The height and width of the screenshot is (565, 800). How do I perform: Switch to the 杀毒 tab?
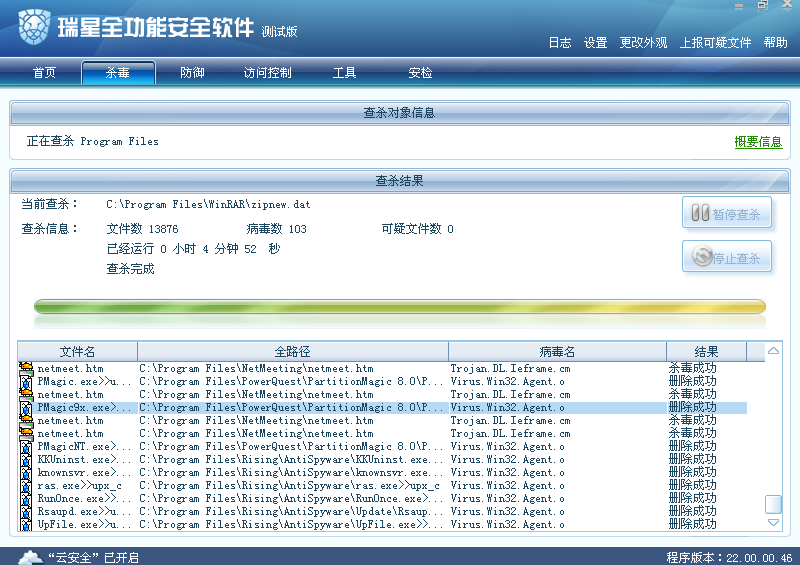pyautogui.click(x=118, y=73)
